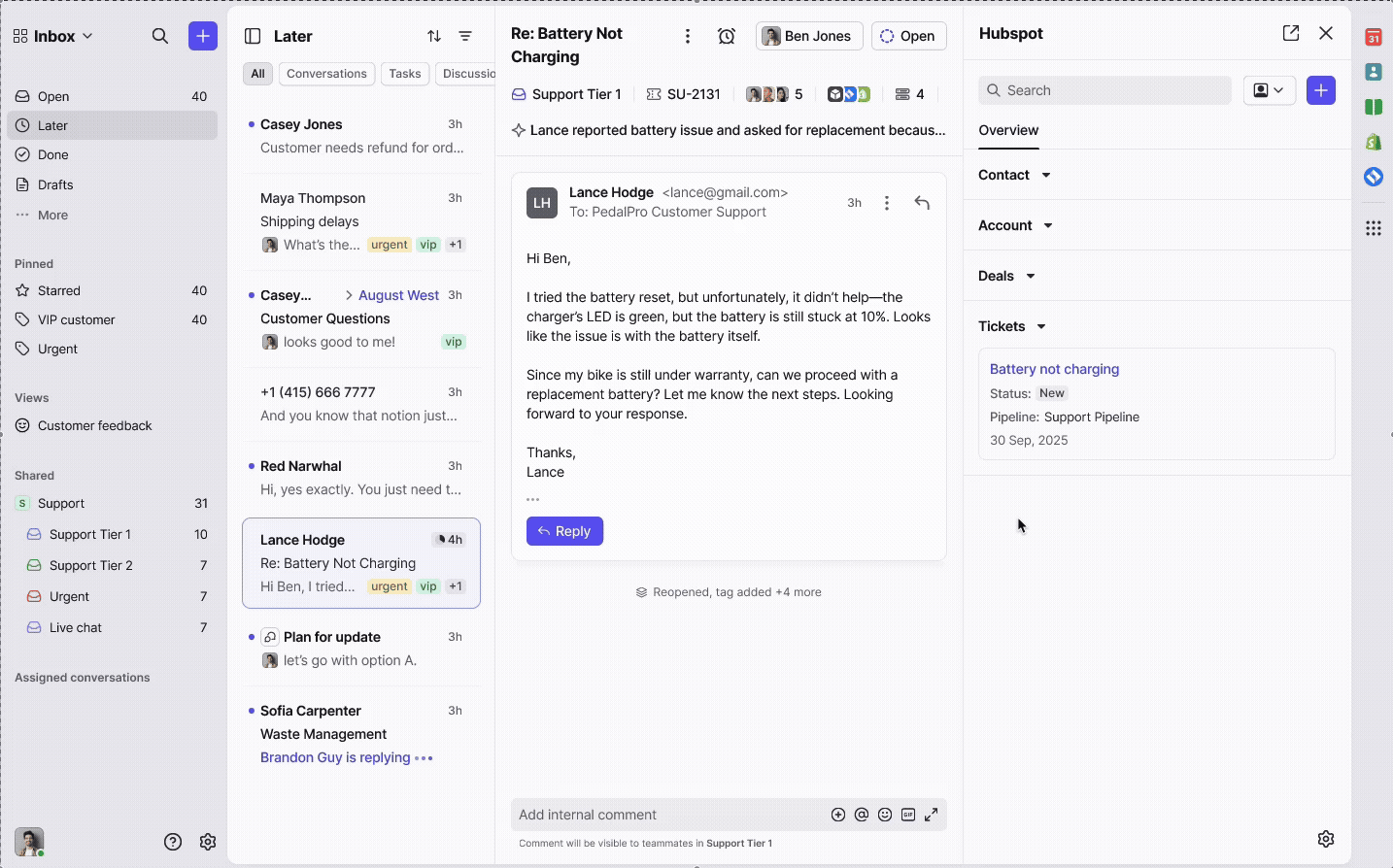
Task: Open Hubspot panel in external window
Action: pos(1290,33)
